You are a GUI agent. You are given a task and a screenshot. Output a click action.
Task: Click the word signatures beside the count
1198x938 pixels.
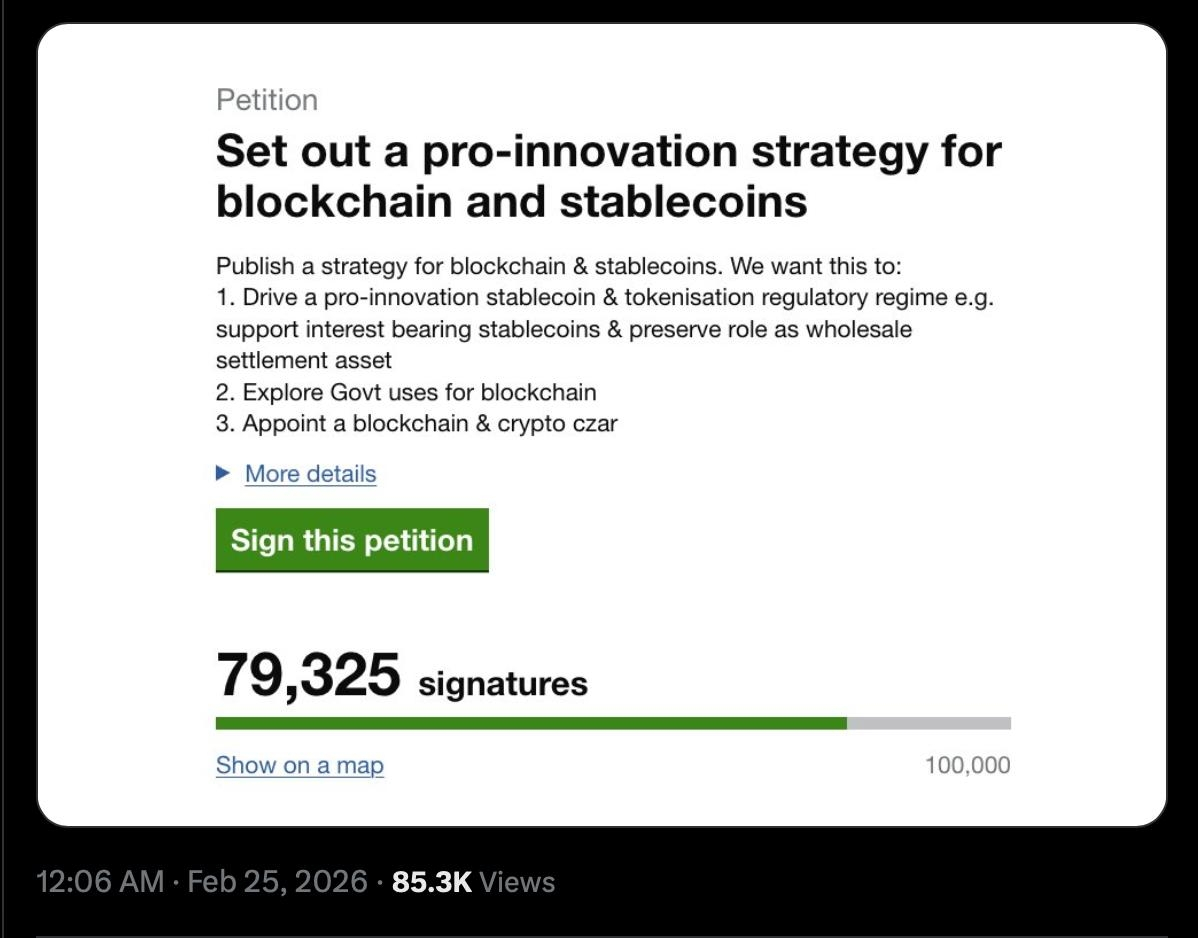[502, 684]
